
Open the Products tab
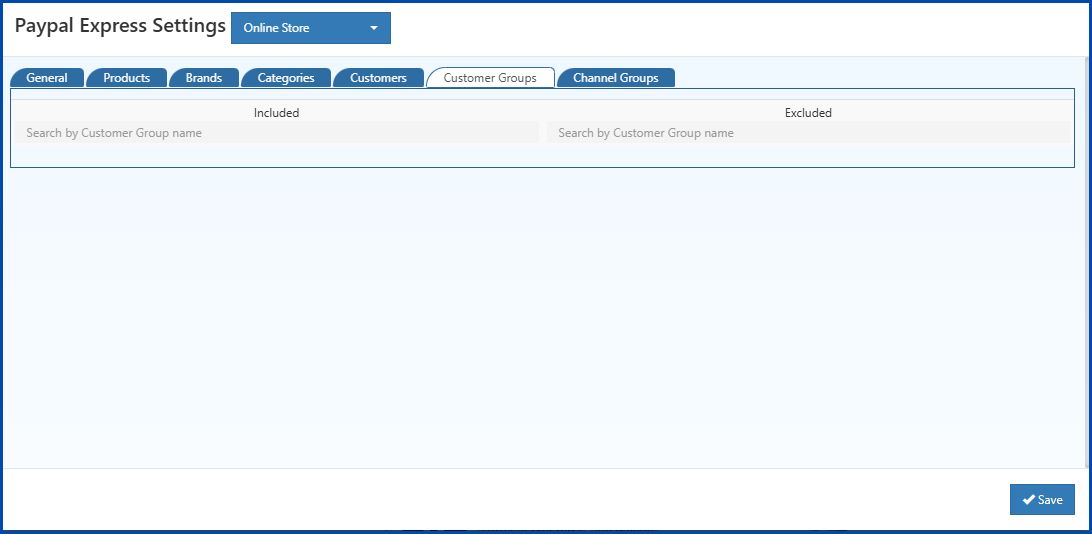pyautogui.click(x=127, y=78)
